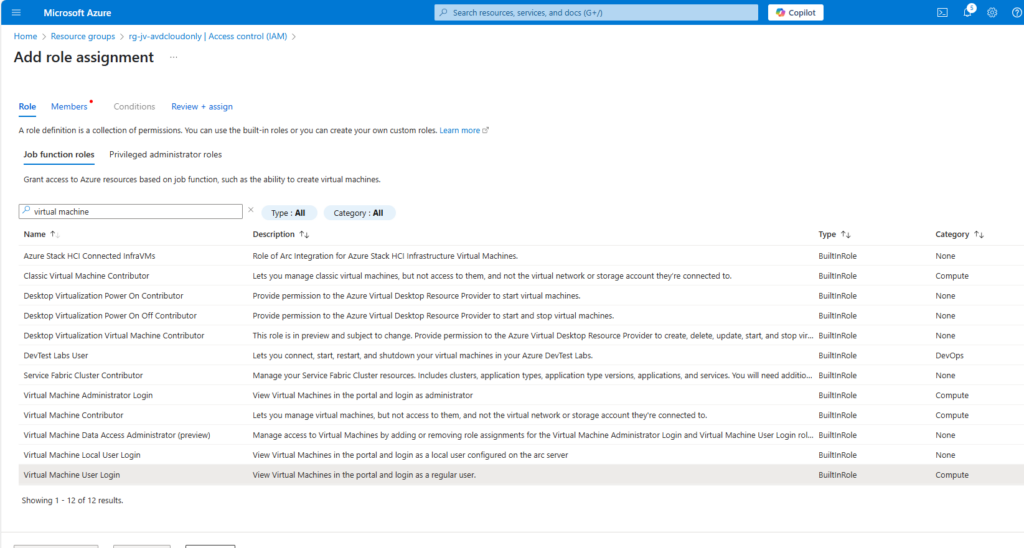
Task: Sort roles by Name column arrow
Action: (54, 234)
